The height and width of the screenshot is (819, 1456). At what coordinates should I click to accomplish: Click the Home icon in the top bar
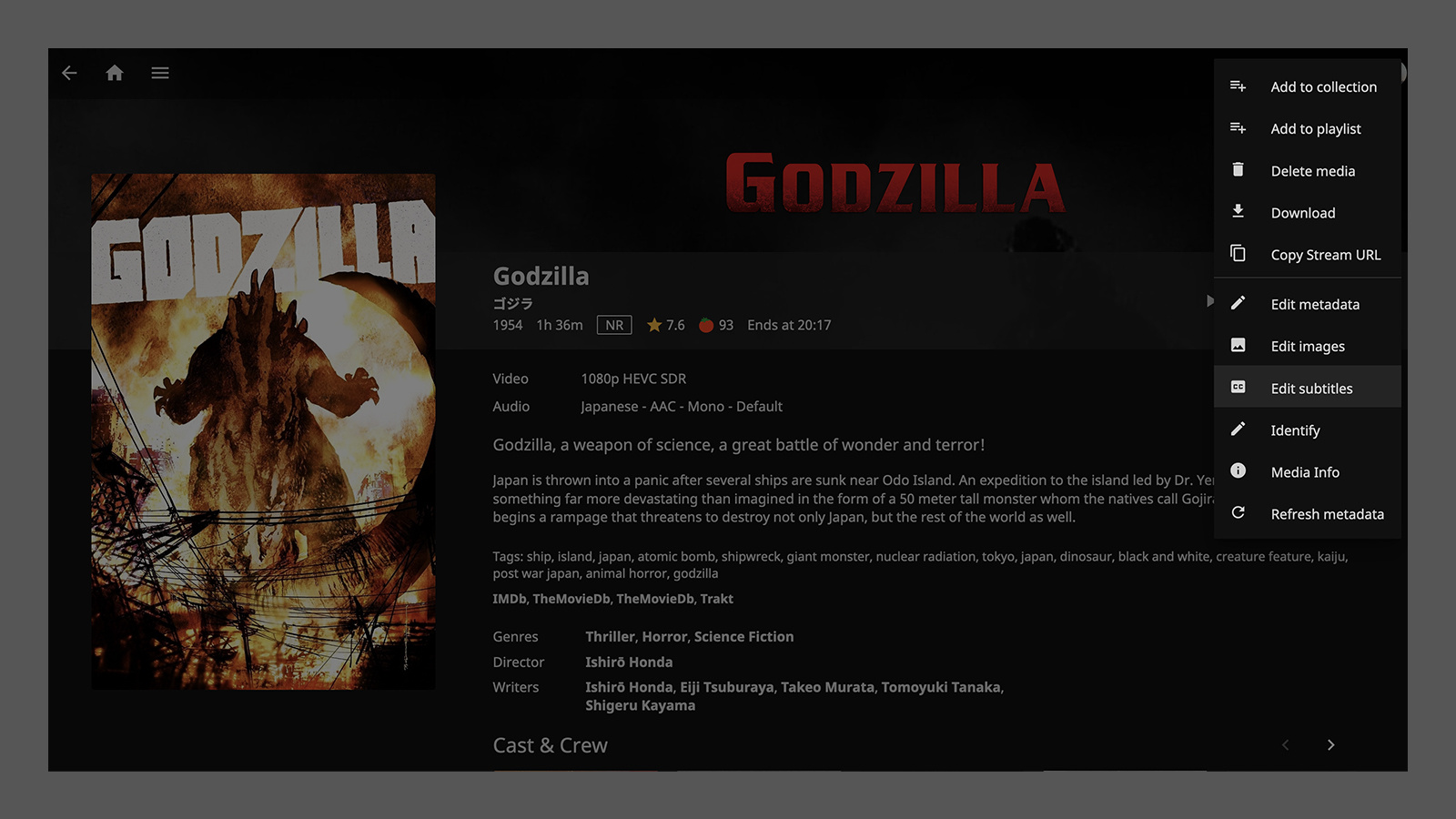[115, 73]
